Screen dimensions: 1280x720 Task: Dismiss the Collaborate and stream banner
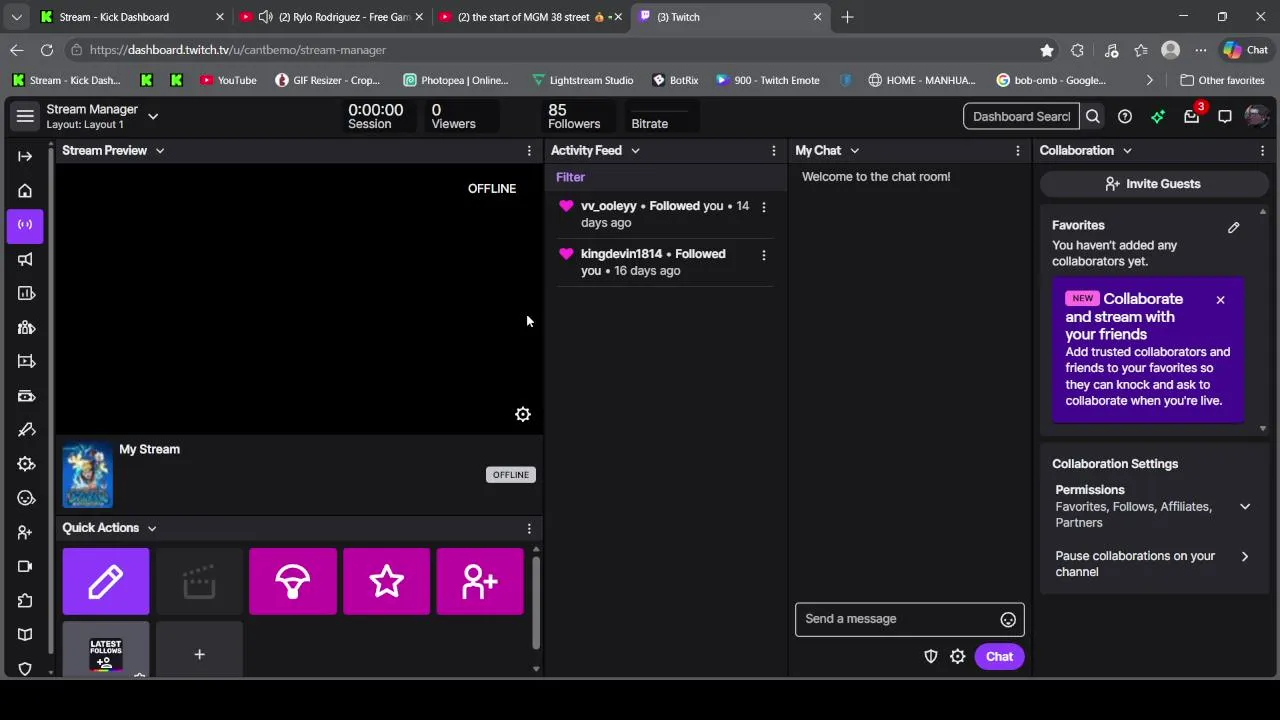coord(1220,300)
